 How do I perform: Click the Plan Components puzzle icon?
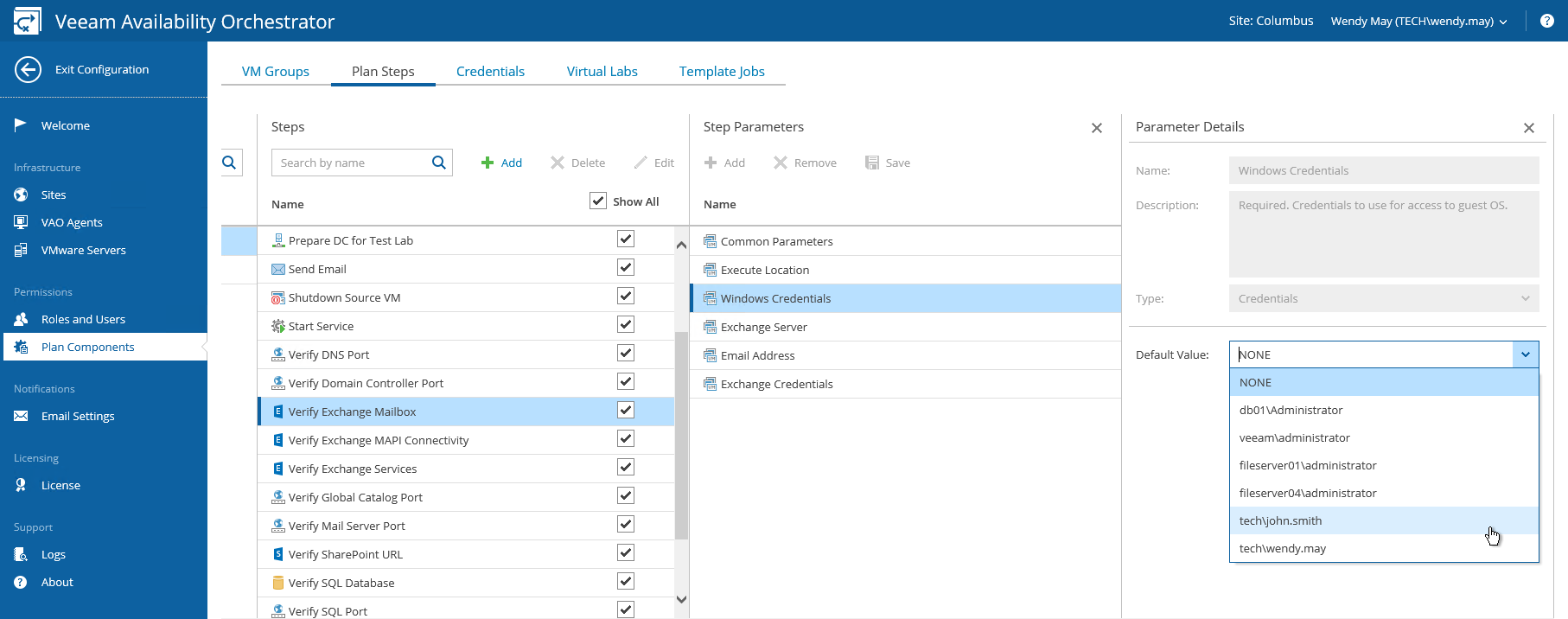coord(21,347)
